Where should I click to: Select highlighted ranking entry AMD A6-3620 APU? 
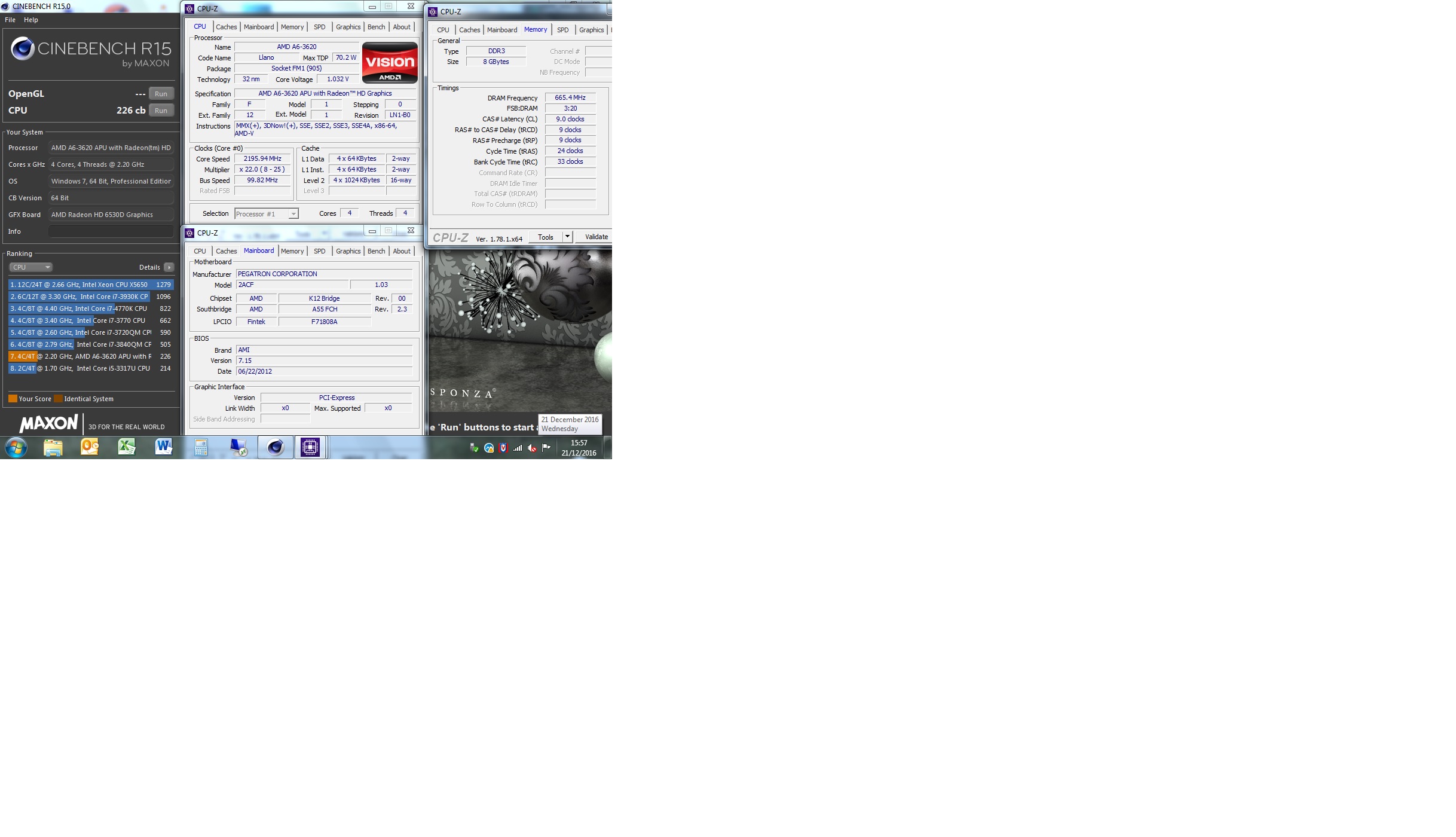91,356
